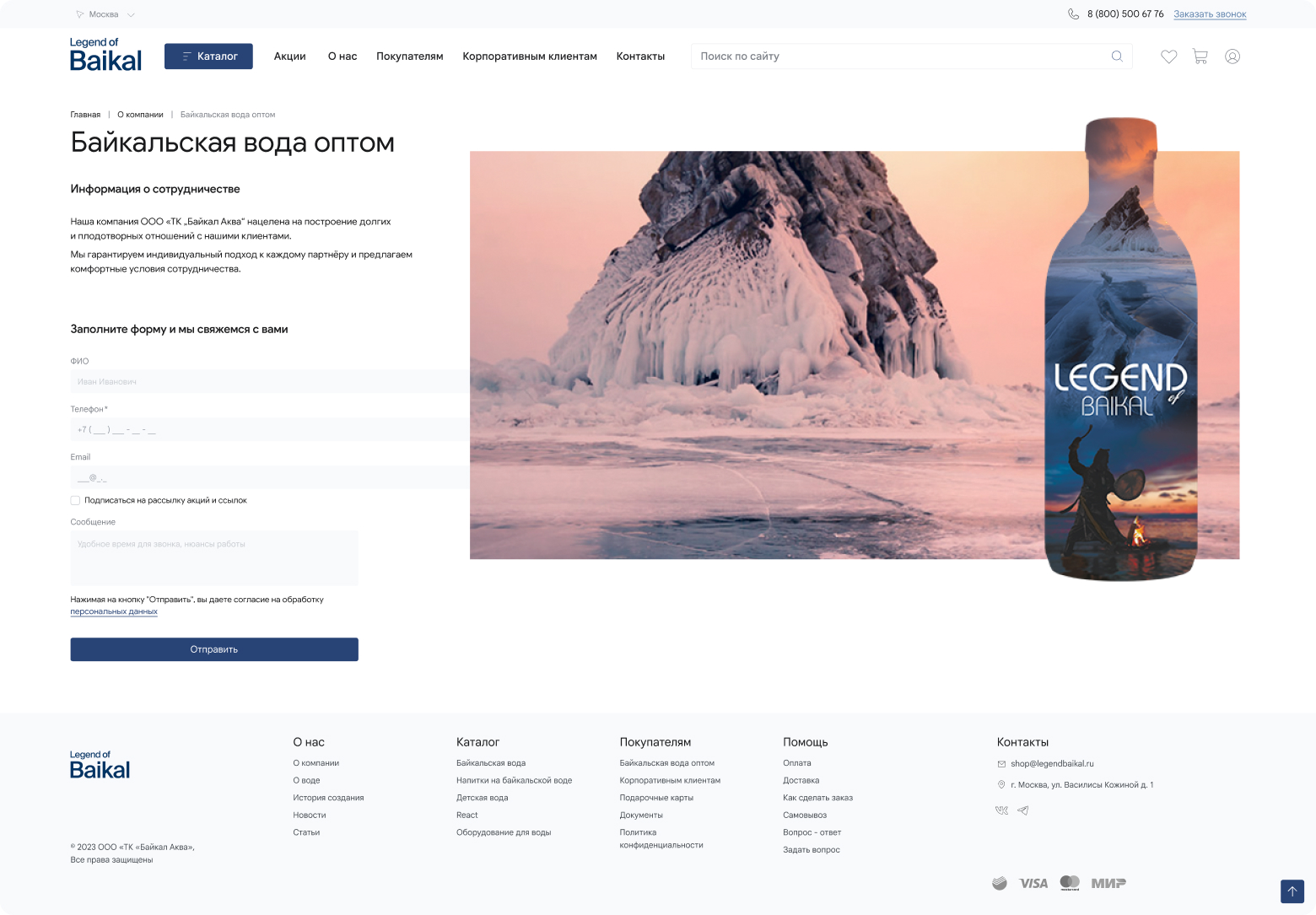Submit the form with Отправить button
Screen dimensions: 1316x915
tap(214, 649)
